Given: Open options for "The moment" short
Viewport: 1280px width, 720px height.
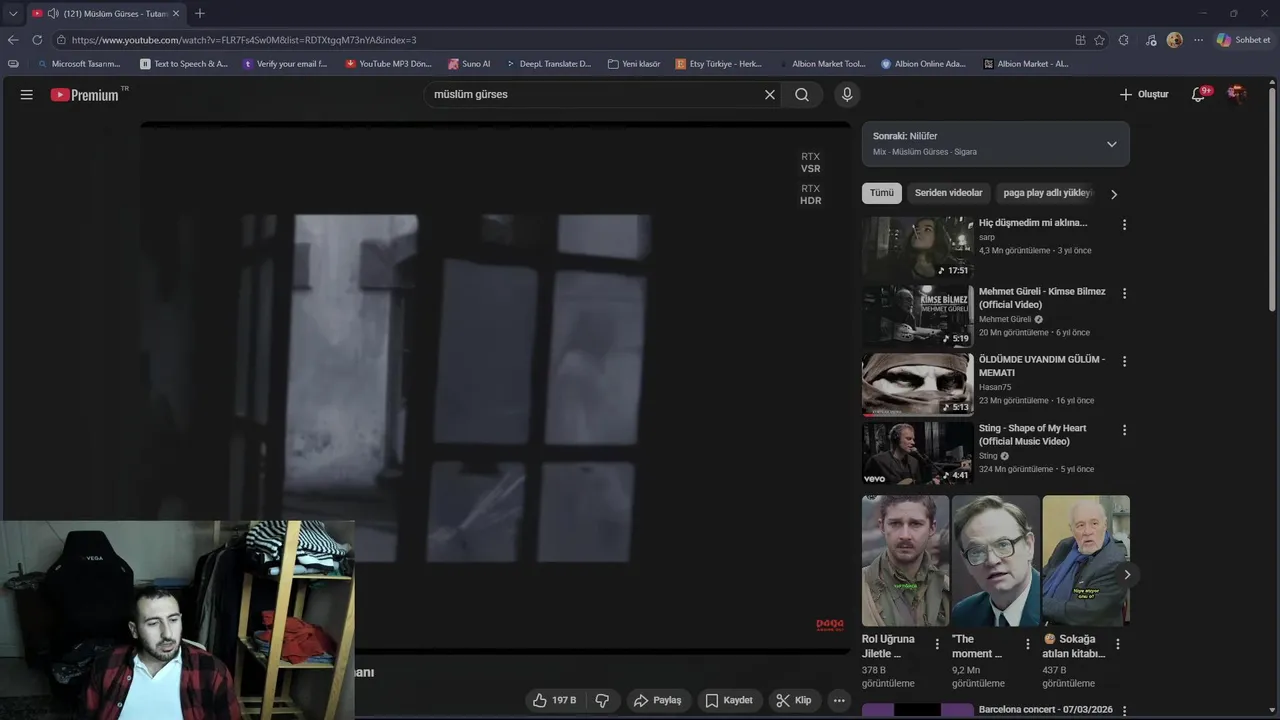Looking at the screenshot, I should coord(1027,644).
